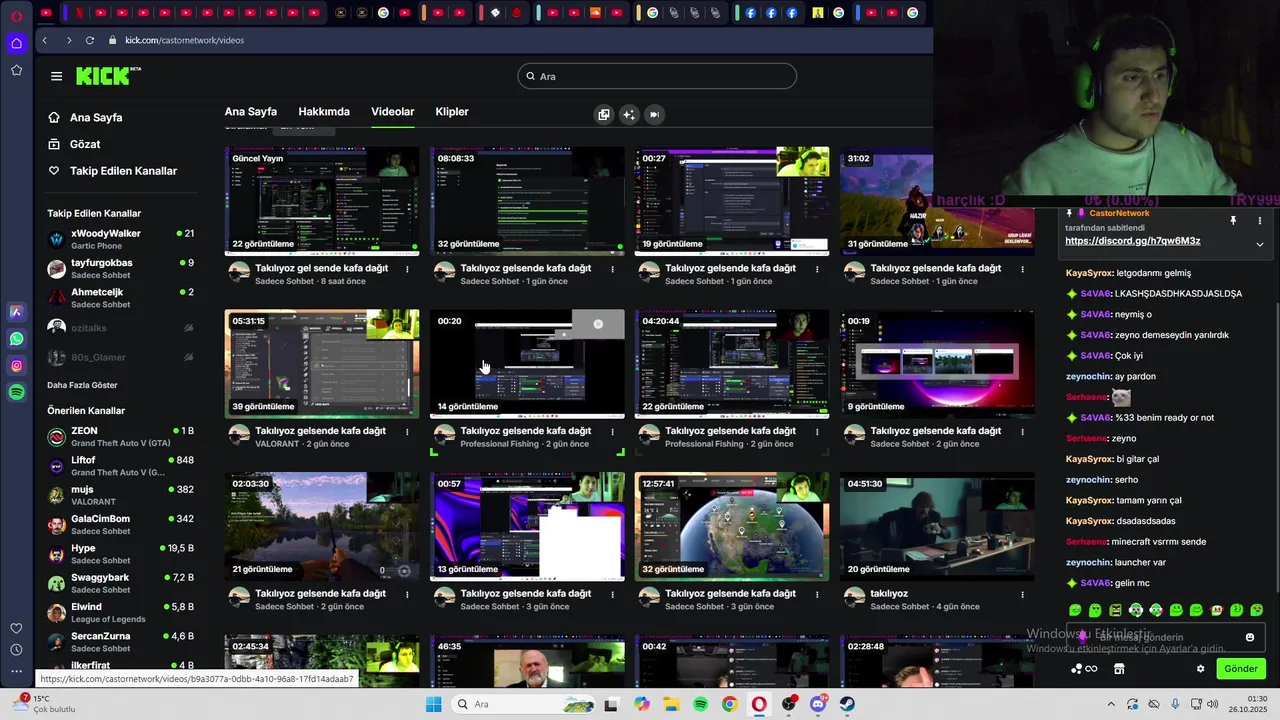Viewport: 1280px width, 720px height.
Task: Send message with the Gönder button
Action: click(x=1241, y=669)
